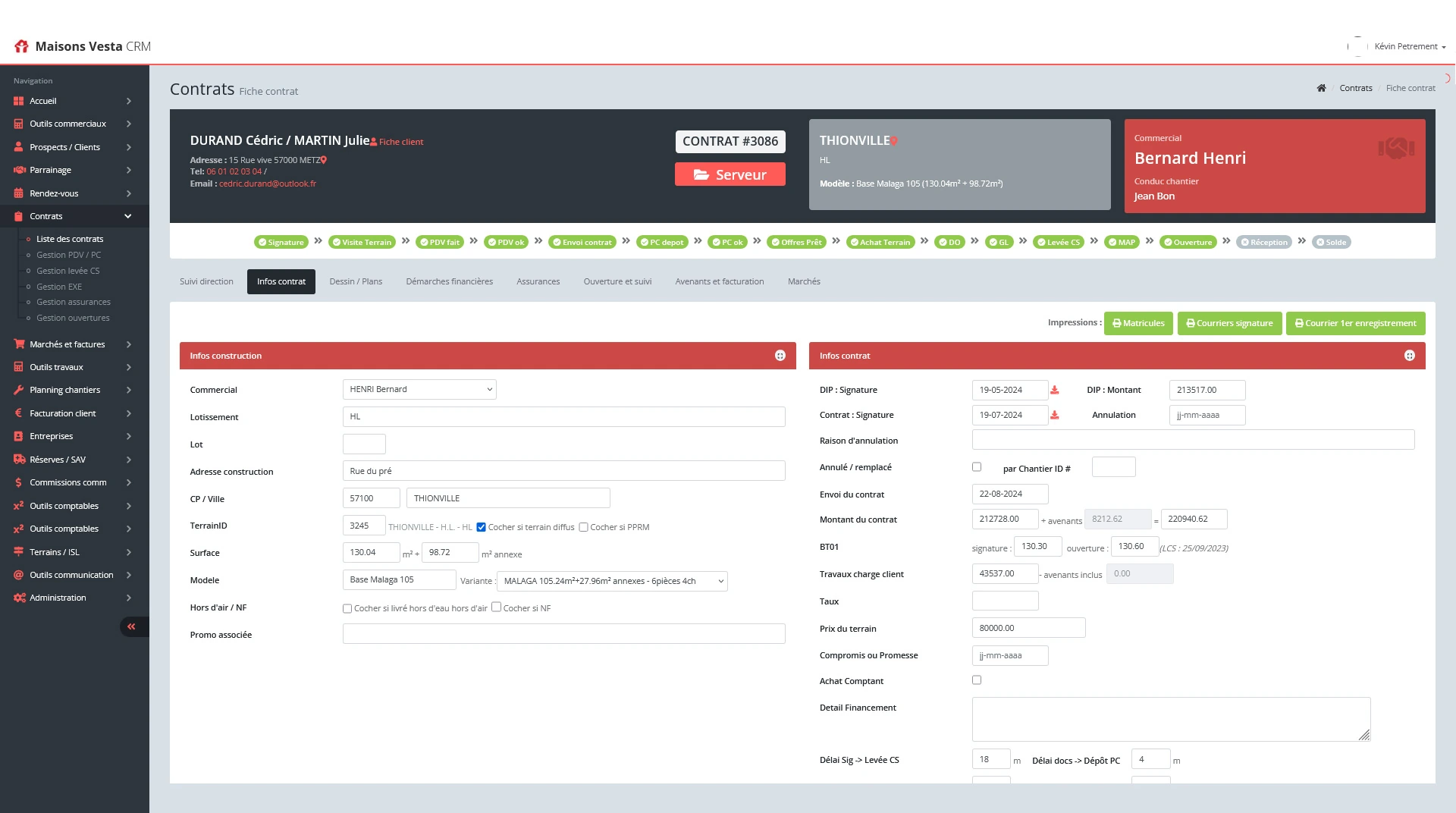Tick the Cocher si PPRM checkbox
The height and width of the screenshot is (813, 1456).
pyautogui.click(x=583, y=527)
